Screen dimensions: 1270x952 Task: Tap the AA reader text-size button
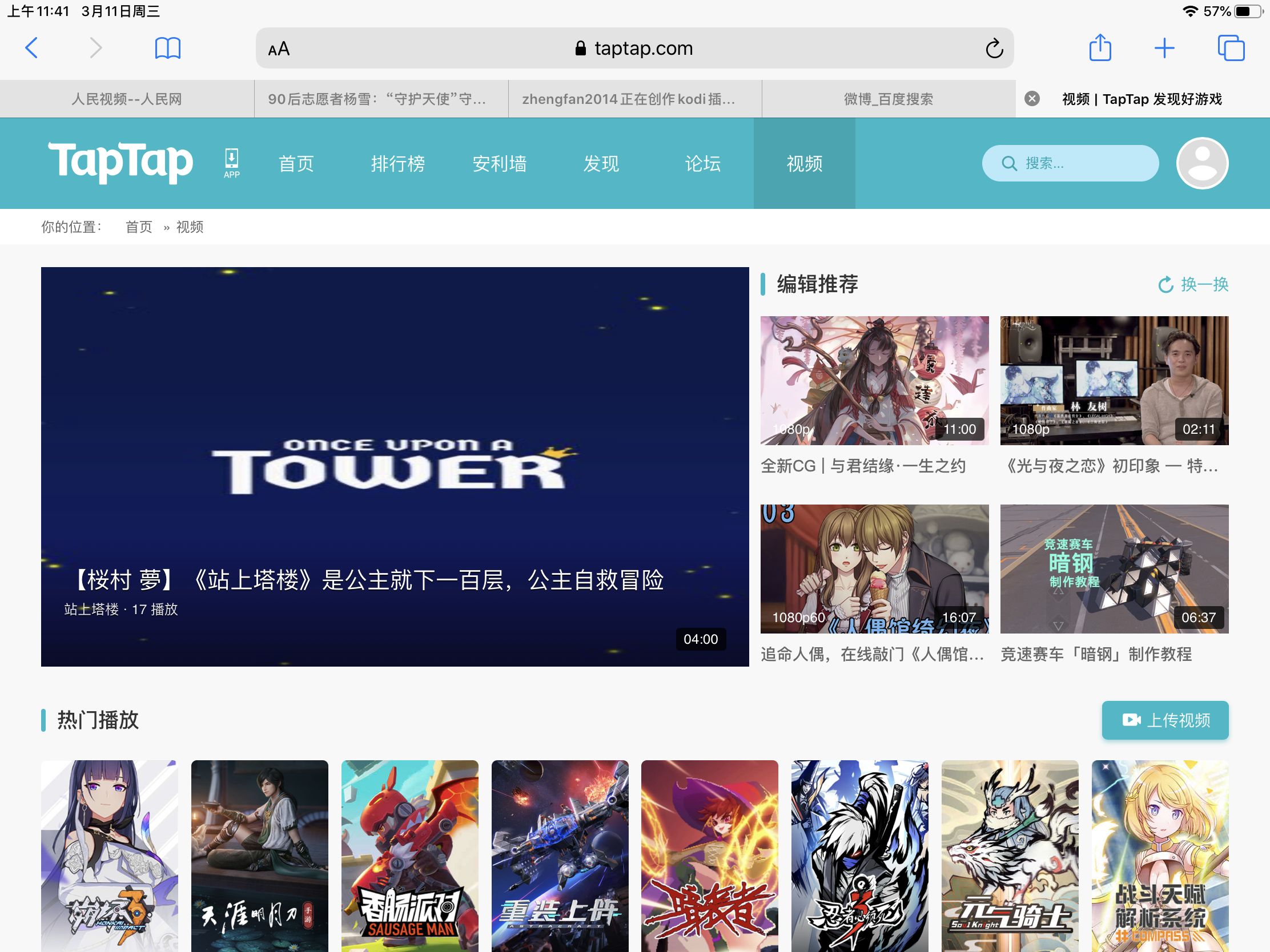[279, 49]
